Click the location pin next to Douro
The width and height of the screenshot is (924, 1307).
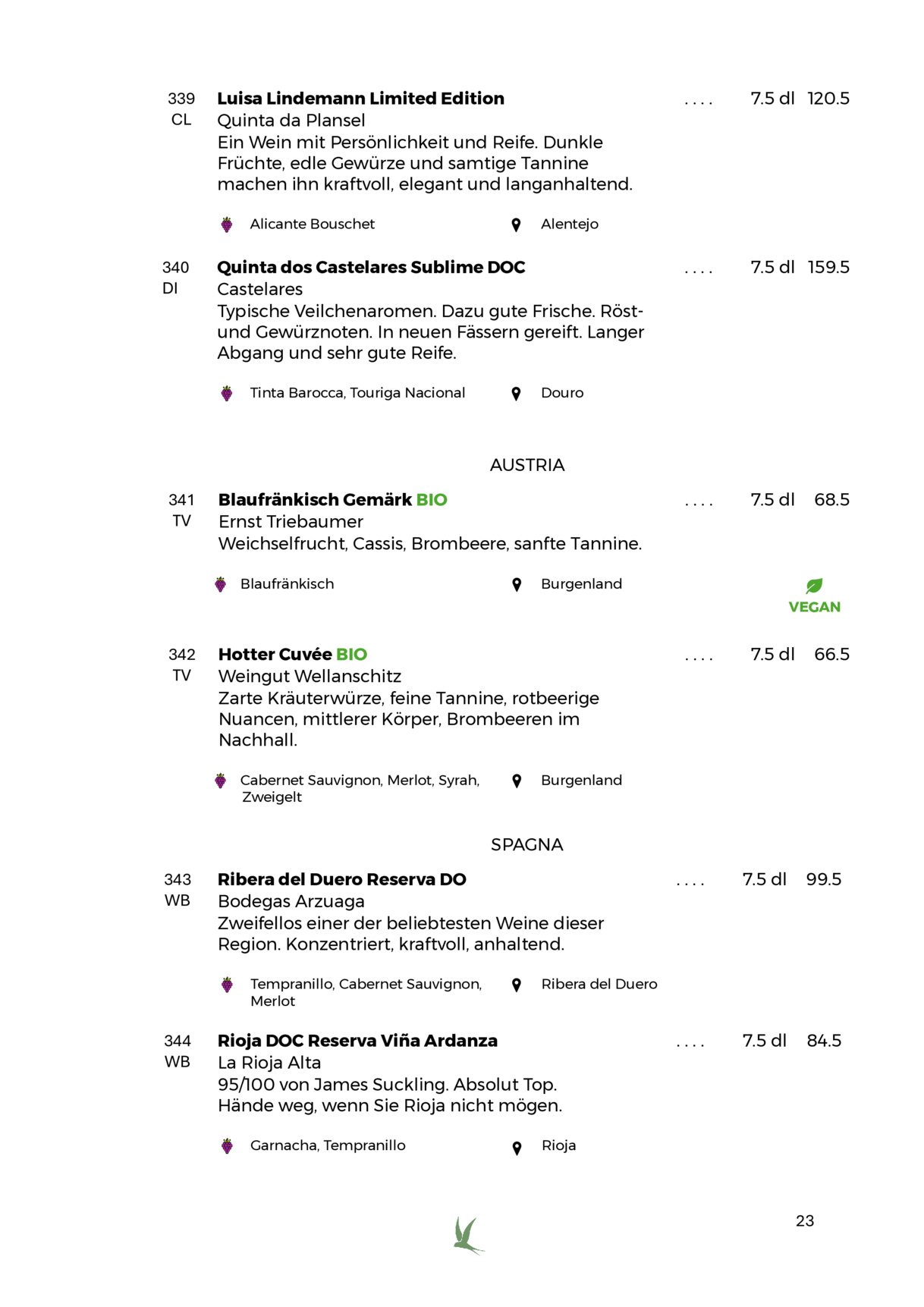click(x=516, y=394)
